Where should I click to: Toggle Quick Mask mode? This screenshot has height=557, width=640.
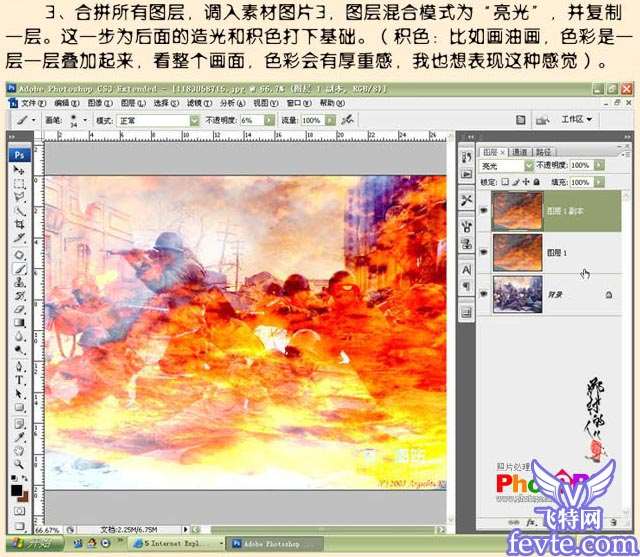click(19, 511)
